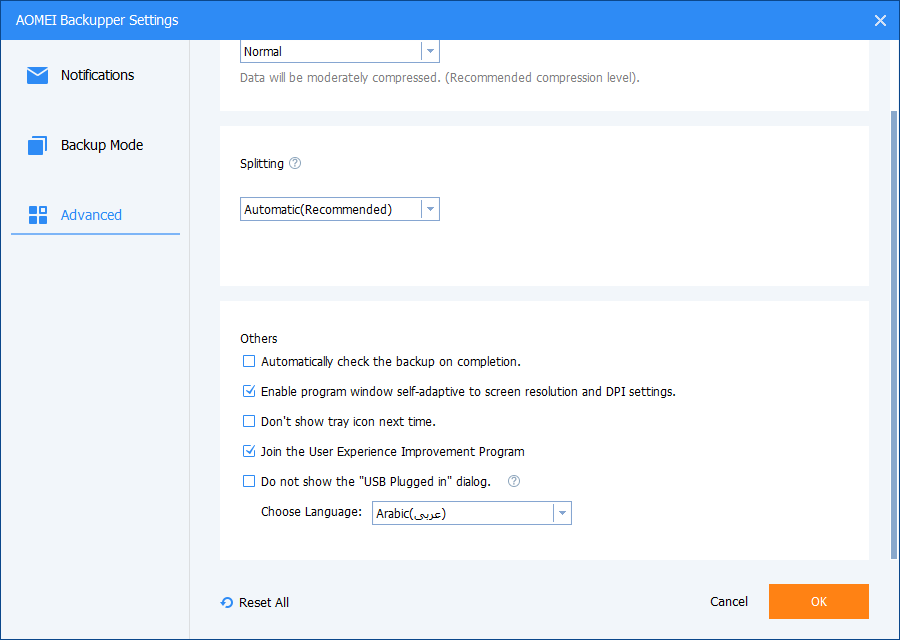Open the Notifications settings tab
900x640 pixels.
pos(95,75)
